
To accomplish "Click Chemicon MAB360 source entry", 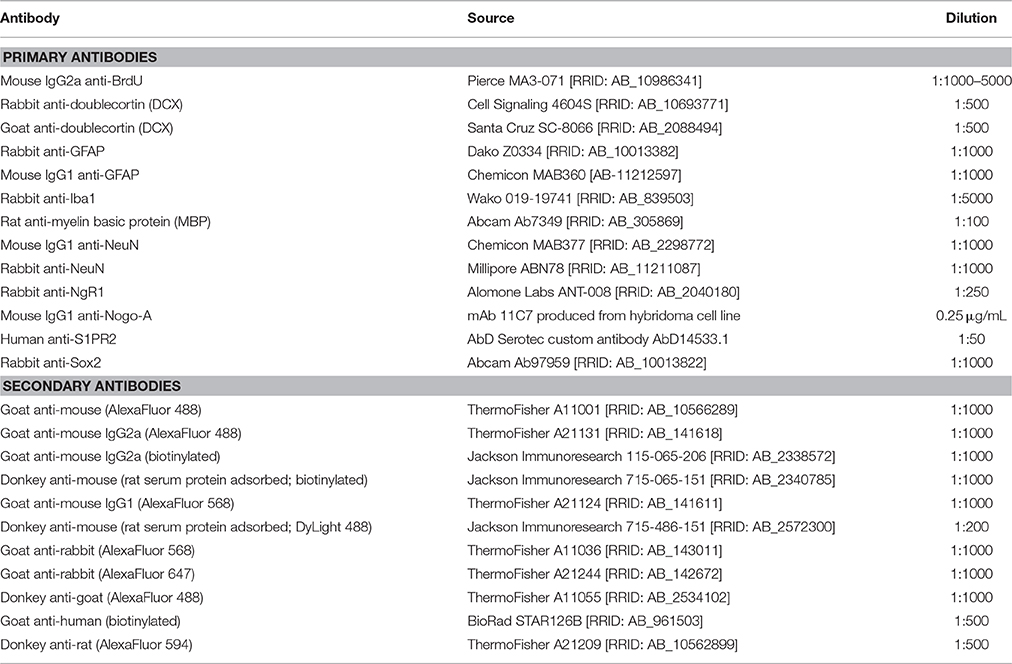I will pos(574,175).
